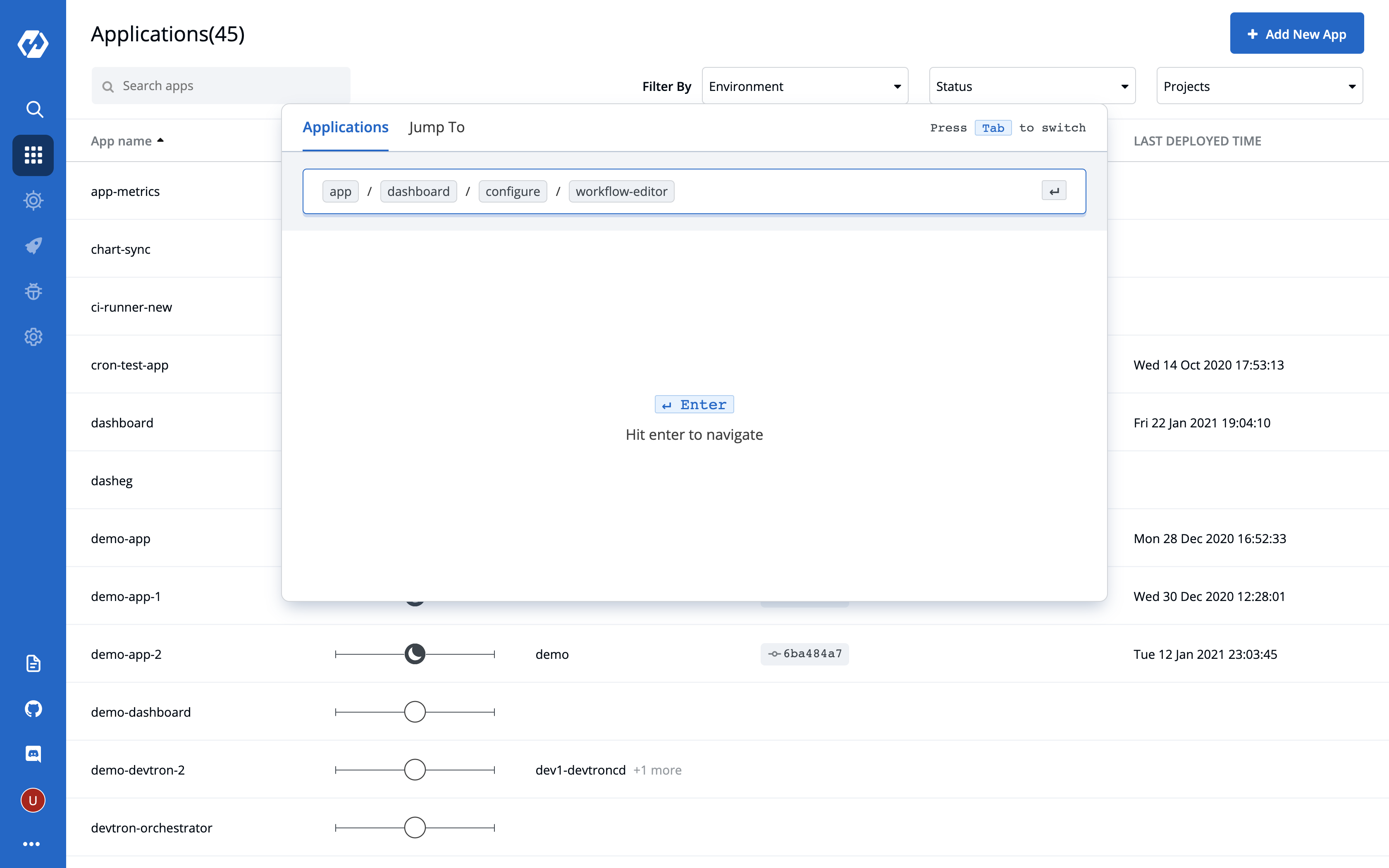Open the documentation file icon
Viewport: 1389px width, 868px height.
click(x=33, y=663)
